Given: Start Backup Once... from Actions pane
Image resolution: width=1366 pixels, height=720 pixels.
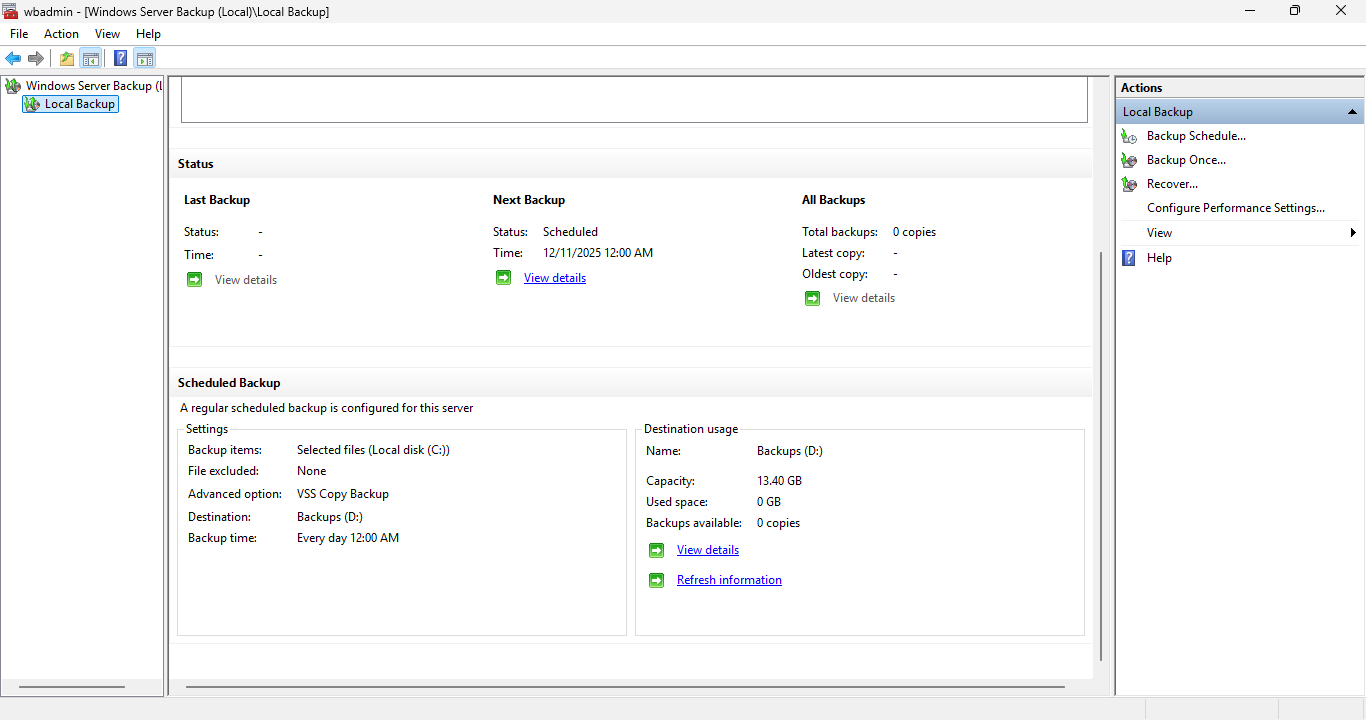Looking at the screenshot, I should (x=1186, y=160).
